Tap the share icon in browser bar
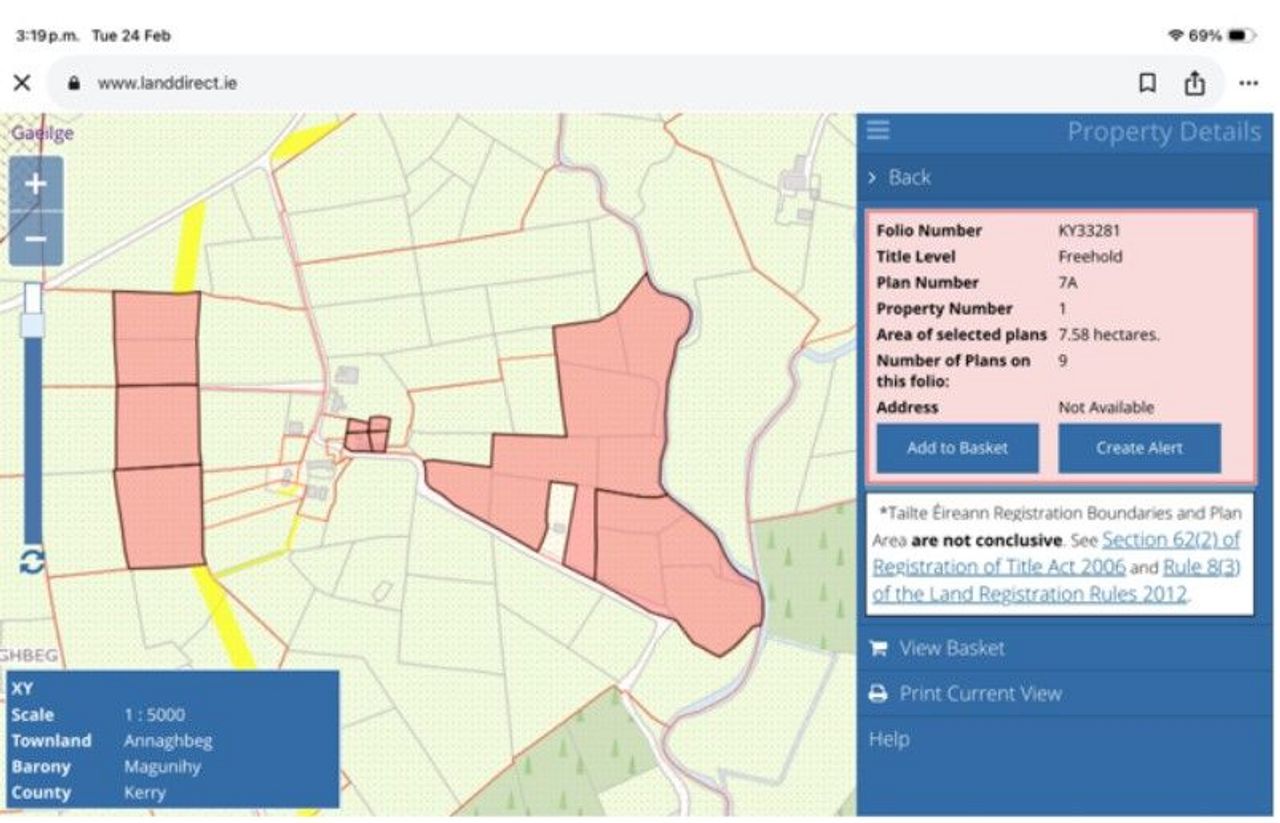The width and height of the screenshot is (1280, 823). [x=1194, y=83]
